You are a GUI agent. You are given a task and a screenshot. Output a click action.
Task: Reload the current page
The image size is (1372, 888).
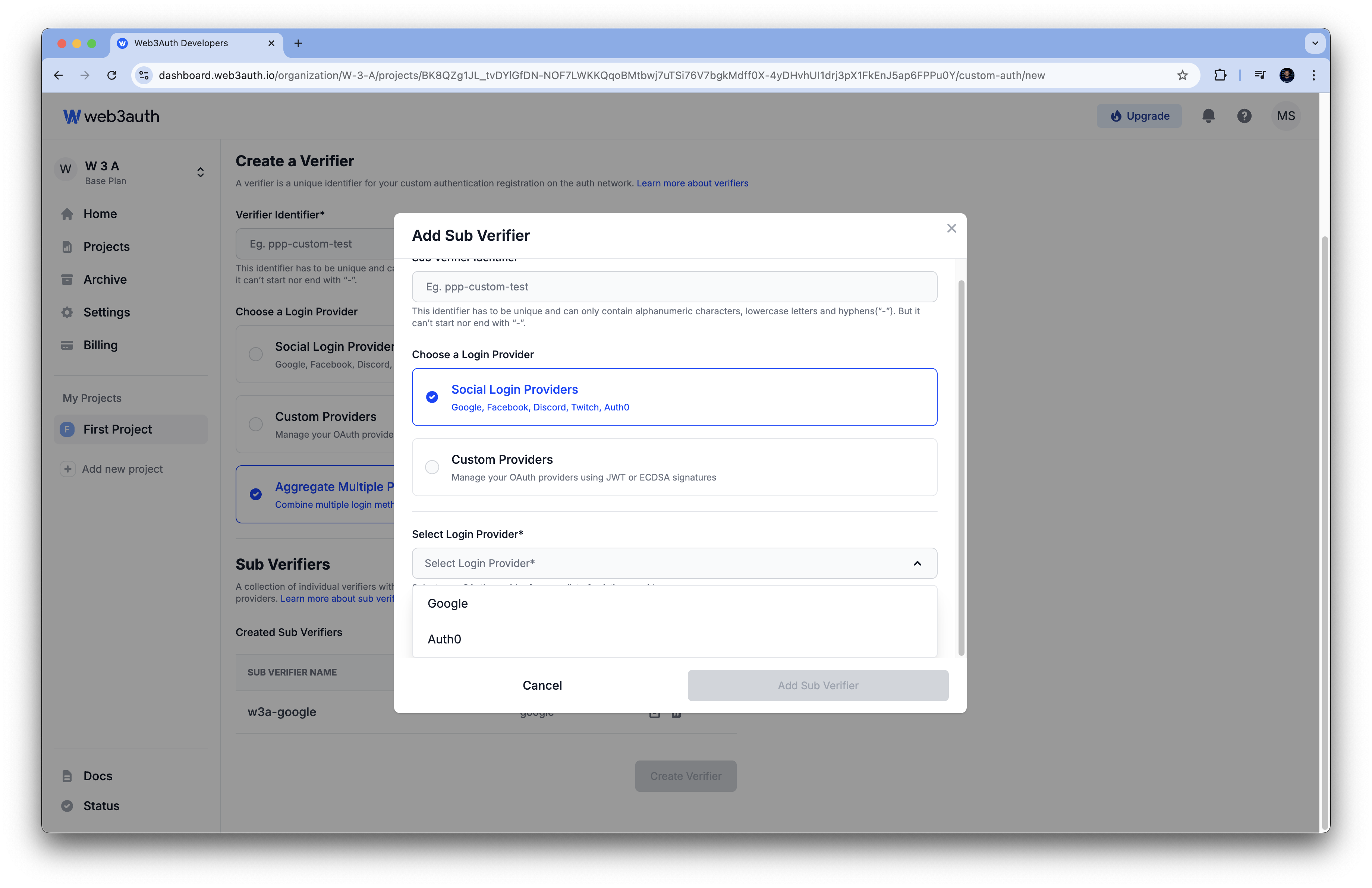coord(112,75)
